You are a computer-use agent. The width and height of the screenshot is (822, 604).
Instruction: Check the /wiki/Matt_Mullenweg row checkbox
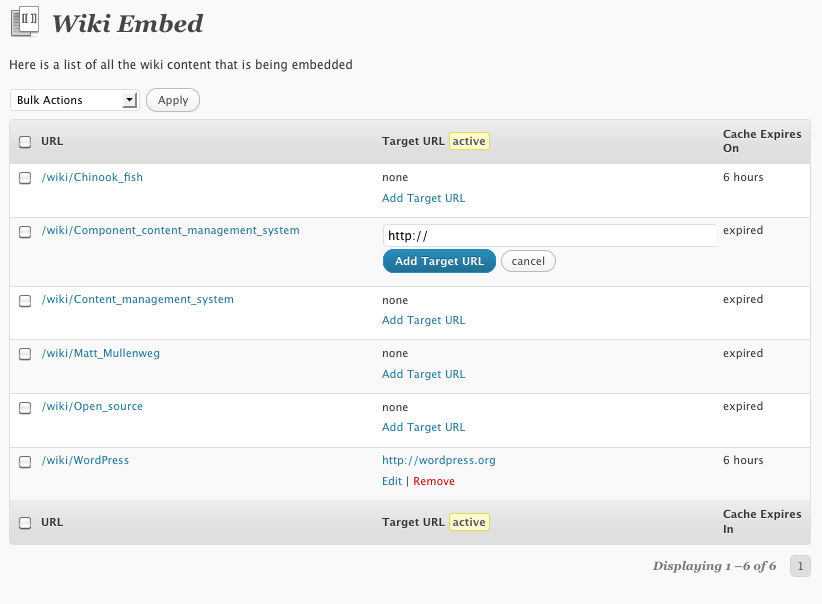25,354
